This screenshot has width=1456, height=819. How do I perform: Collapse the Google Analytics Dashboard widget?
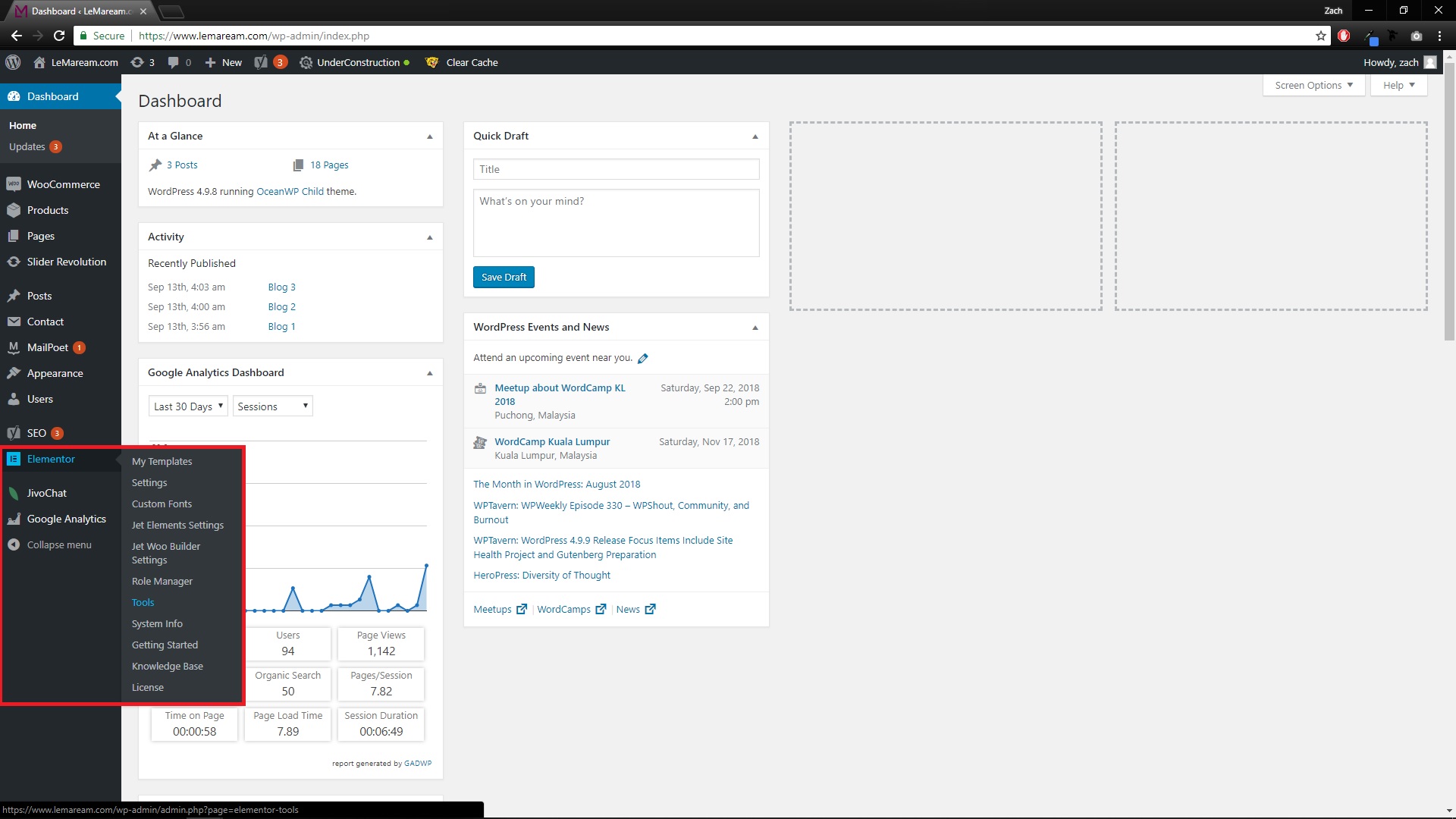pyautogui.click(x=430, y=373)
